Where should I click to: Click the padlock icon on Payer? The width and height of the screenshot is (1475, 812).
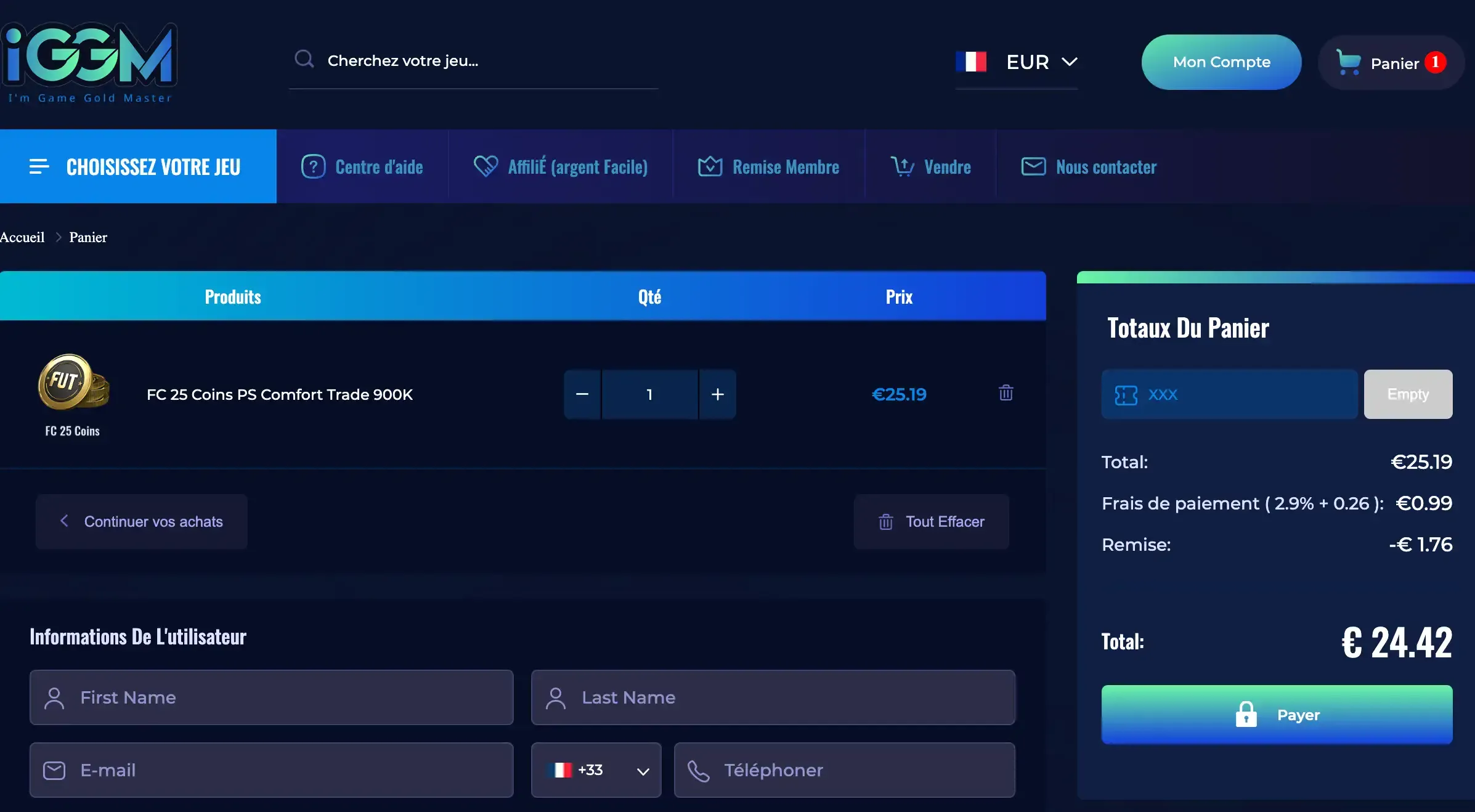pos(1246,715)
